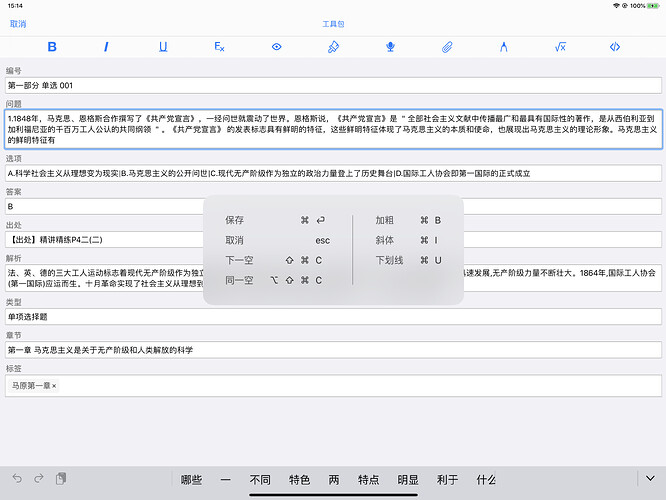
Task: Select 取消 esc shortcut entry
Action: 277,240
